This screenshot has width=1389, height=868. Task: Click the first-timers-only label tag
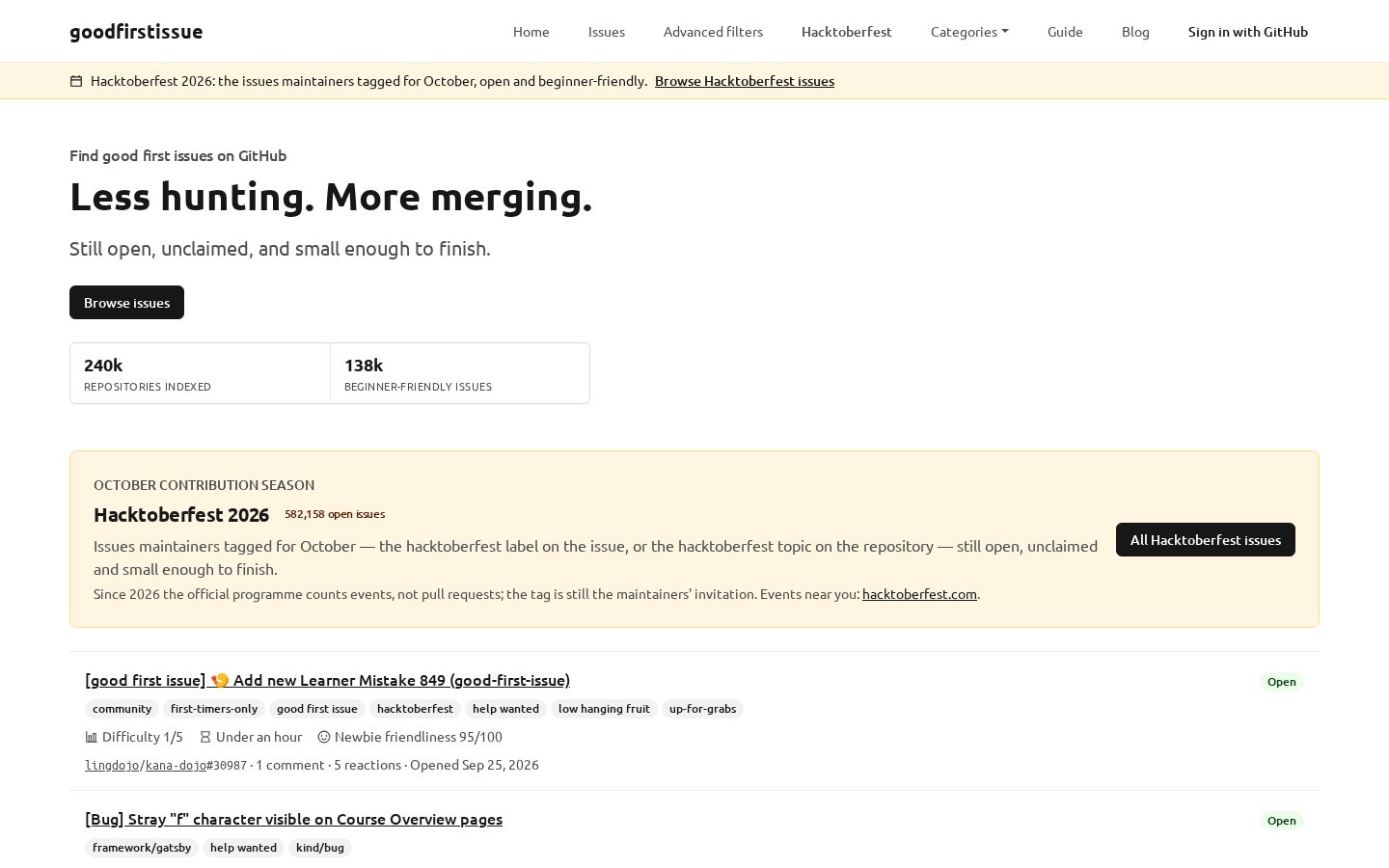coord(214,709)
